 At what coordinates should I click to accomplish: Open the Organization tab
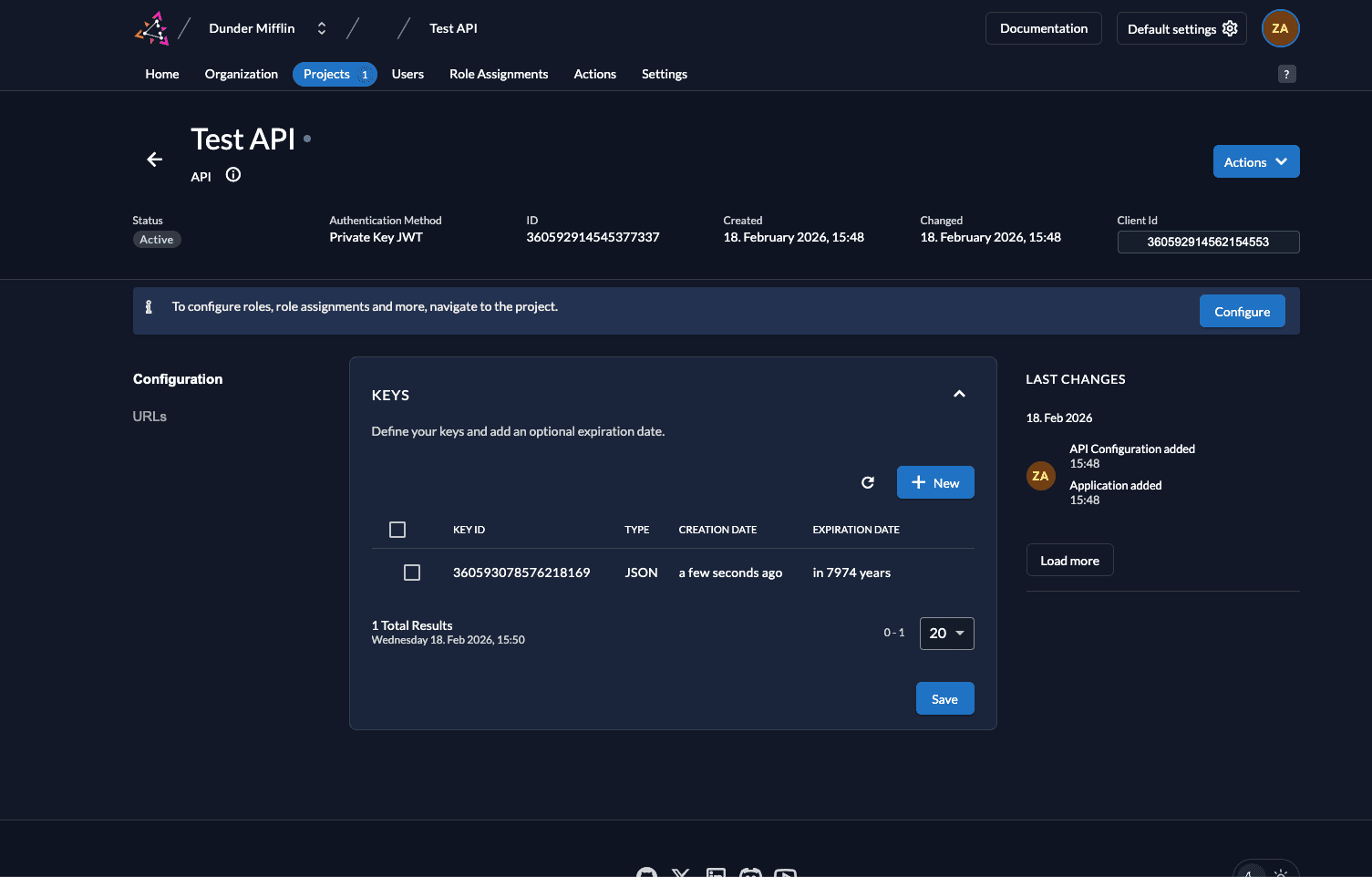coord(241,74)
